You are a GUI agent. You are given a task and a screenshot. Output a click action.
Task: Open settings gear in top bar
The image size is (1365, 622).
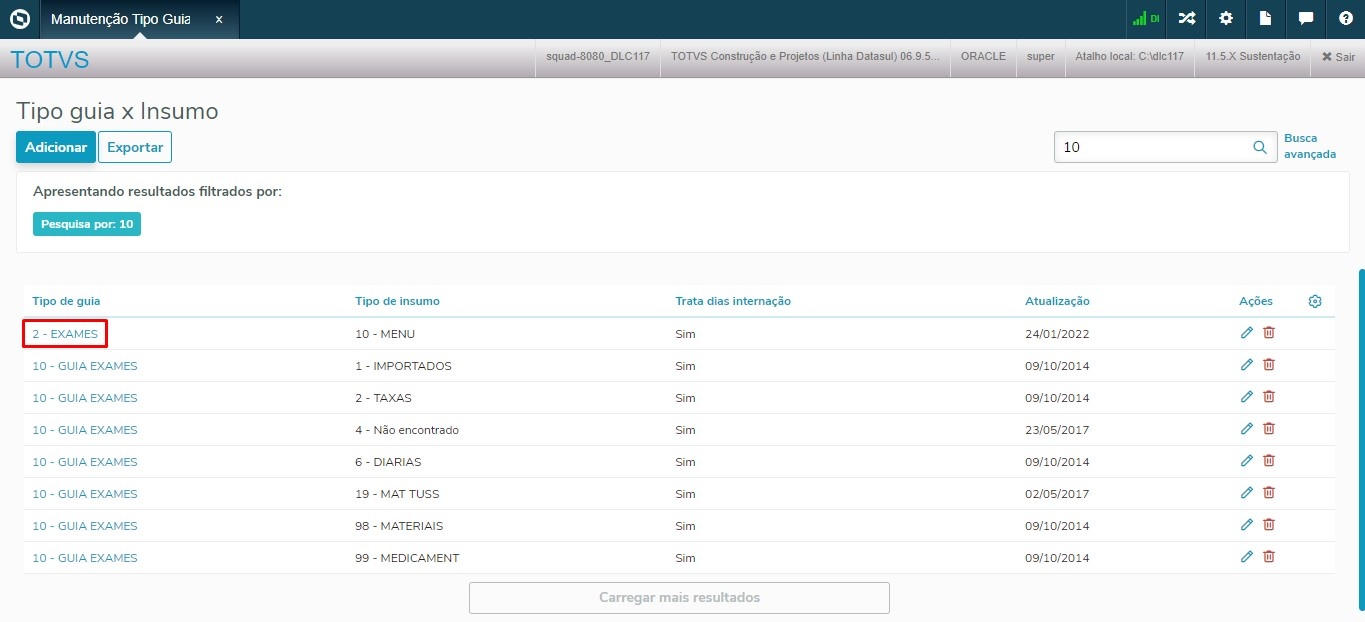(1226, 19)
